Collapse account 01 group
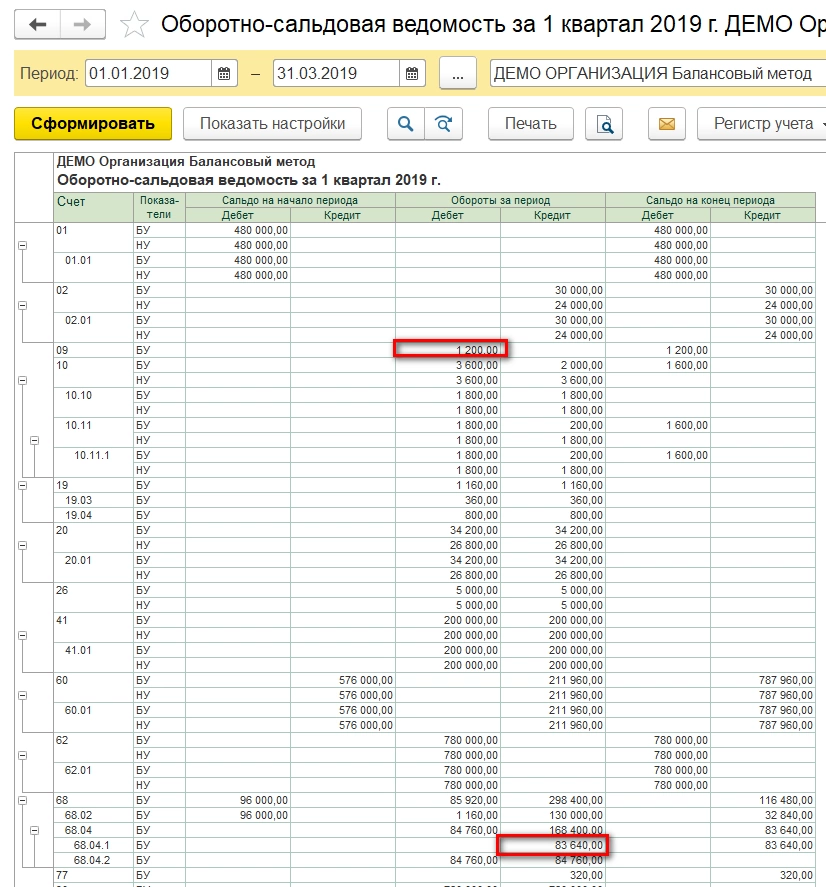The image size is (826, 887). [23, 244]
